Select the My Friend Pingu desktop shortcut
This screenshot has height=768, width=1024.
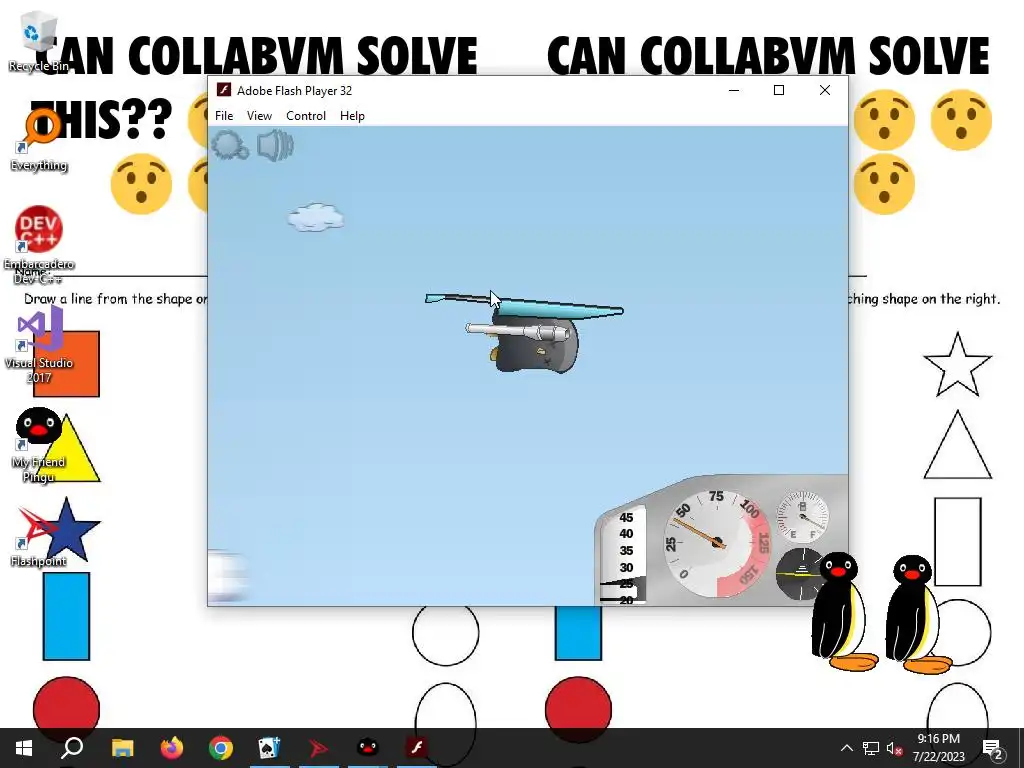pos(39,445)
